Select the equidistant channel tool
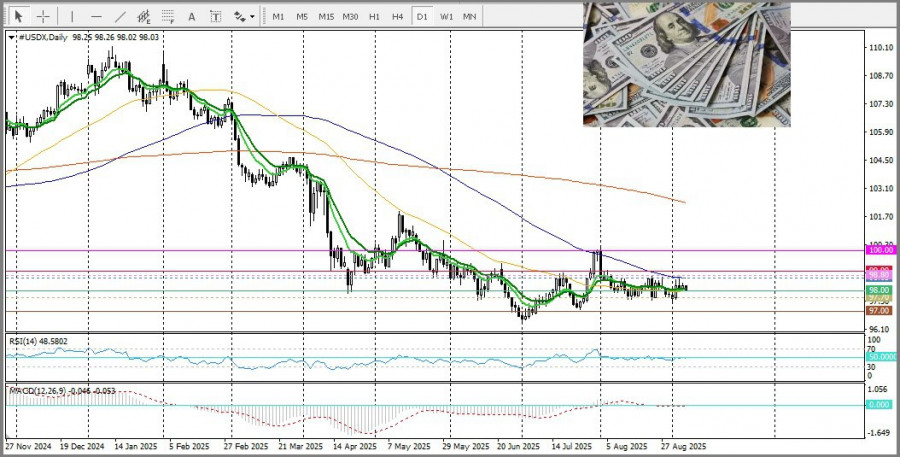 pos(145,17)
